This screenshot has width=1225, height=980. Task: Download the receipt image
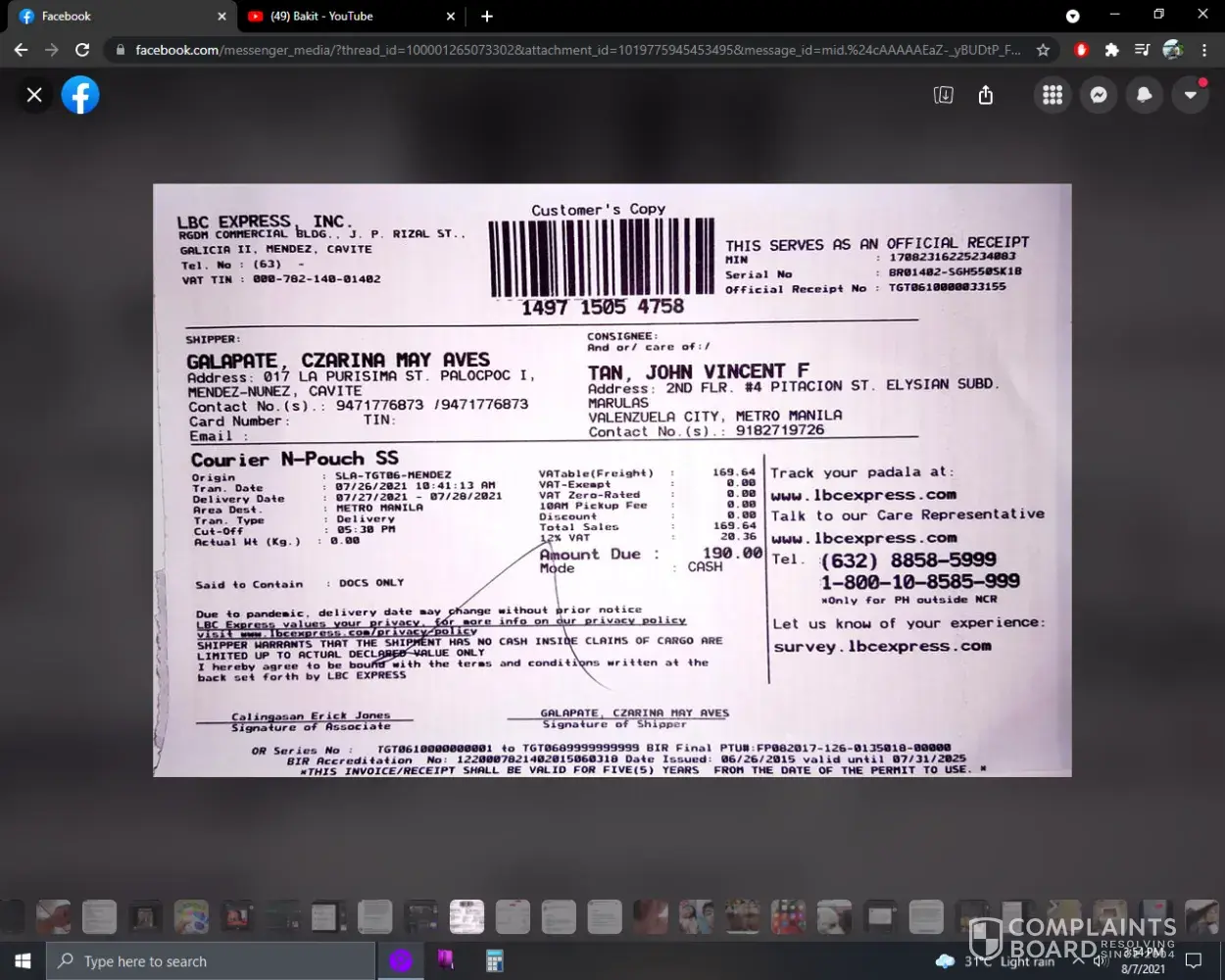tap(943, 95)
